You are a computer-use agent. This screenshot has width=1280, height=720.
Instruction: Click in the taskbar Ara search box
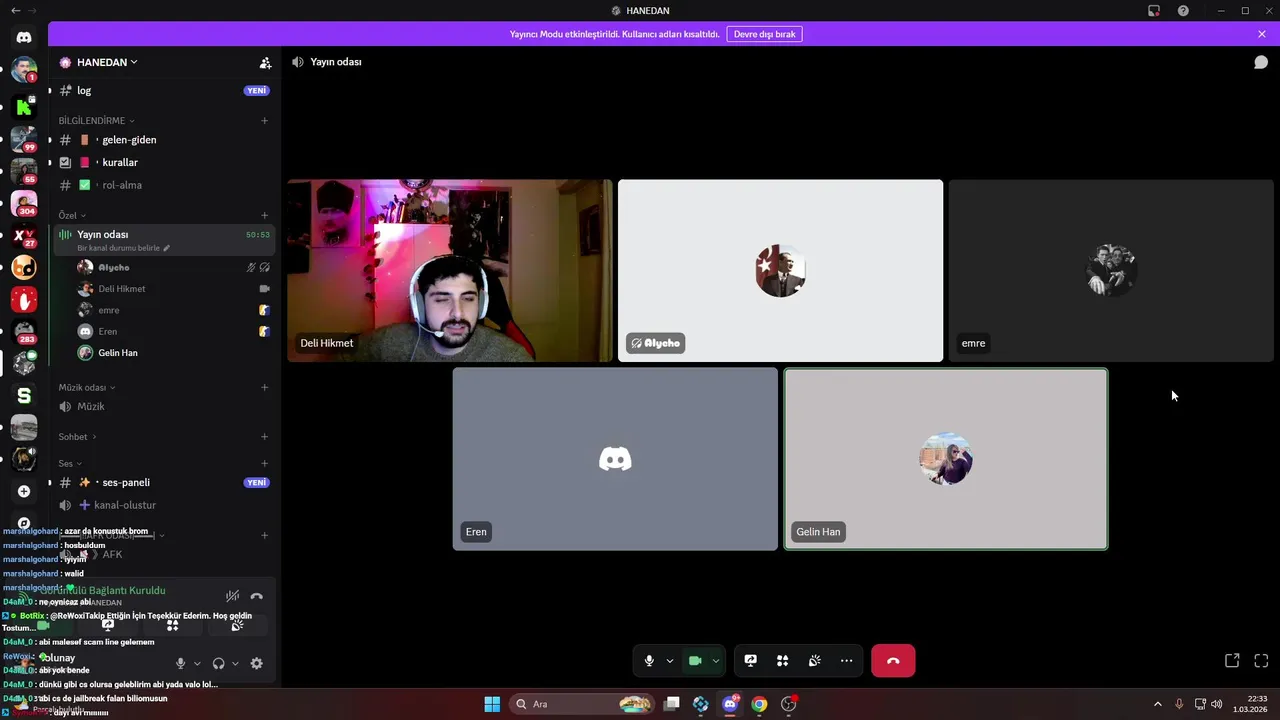(582, 704)
